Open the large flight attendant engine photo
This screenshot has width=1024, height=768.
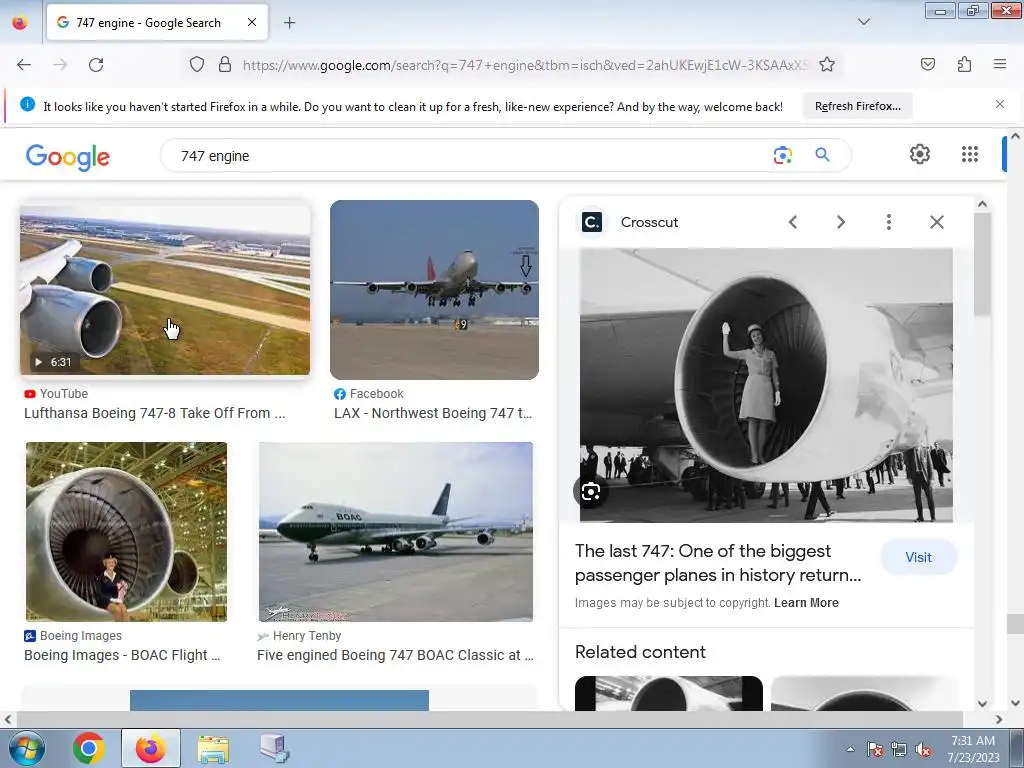point(766,385)
